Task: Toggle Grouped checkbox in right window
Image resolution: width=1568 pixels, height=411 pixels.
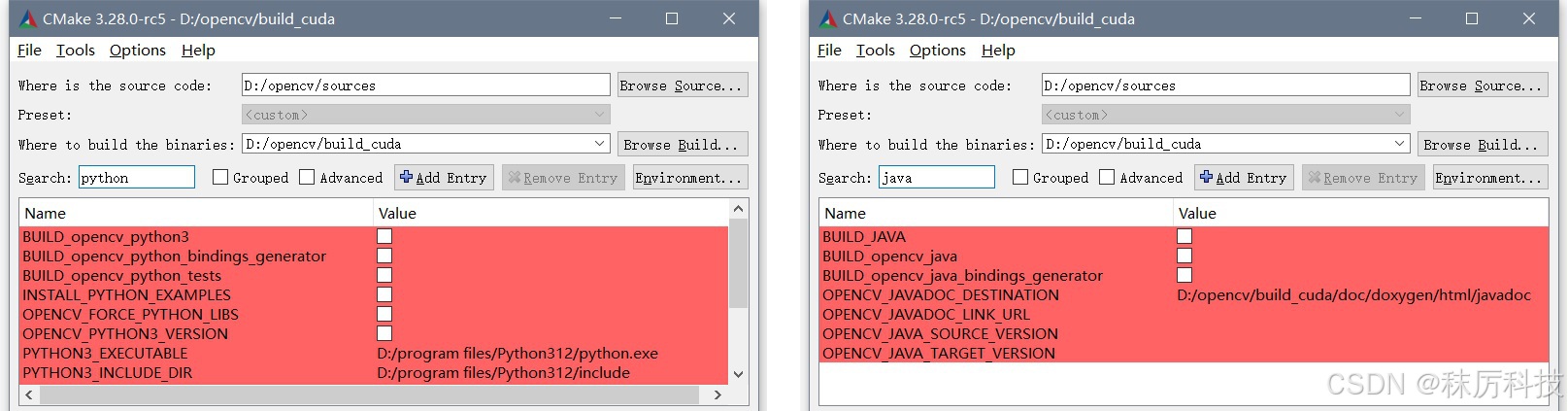Action: [1020, 177]
